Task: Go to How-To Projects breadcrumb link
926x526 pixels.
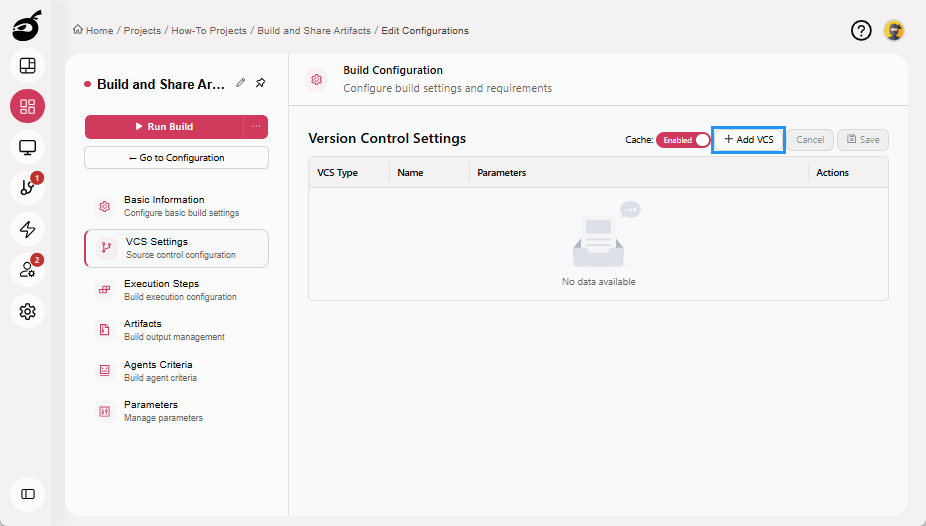Action: coord(209,30)
